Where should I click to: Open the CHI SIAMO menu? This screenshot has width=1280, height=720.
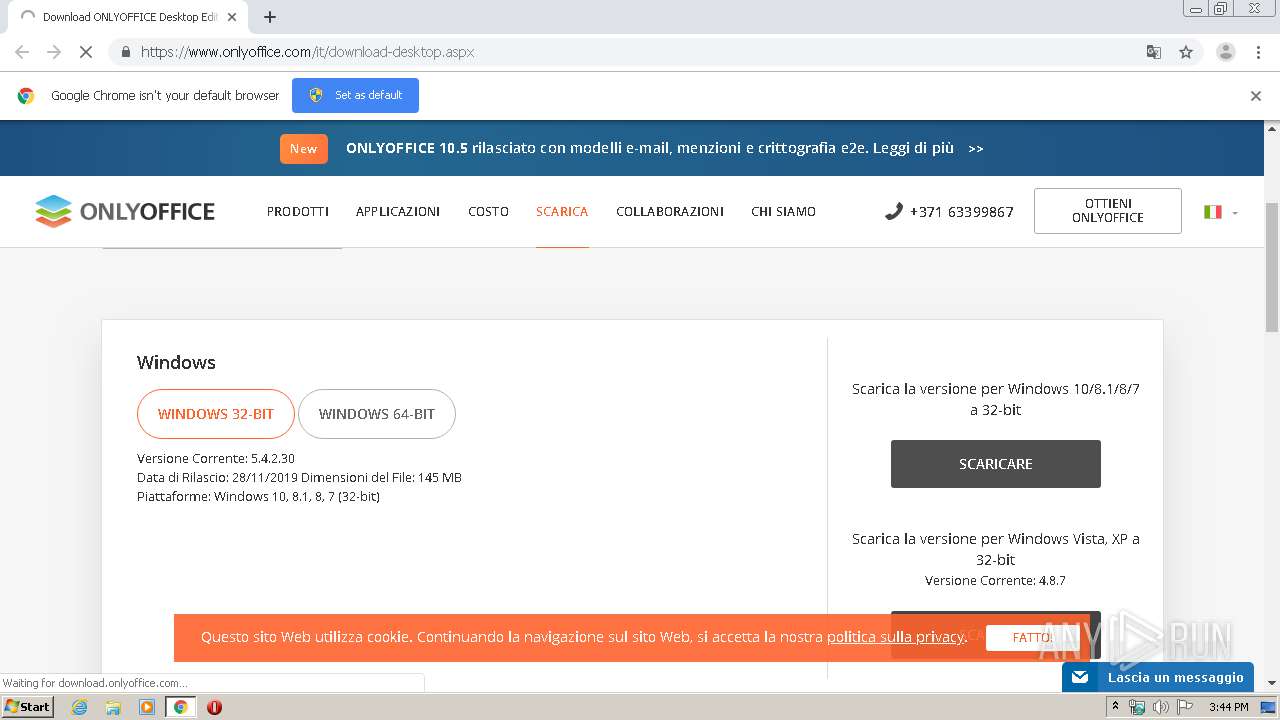click(783, 211)
